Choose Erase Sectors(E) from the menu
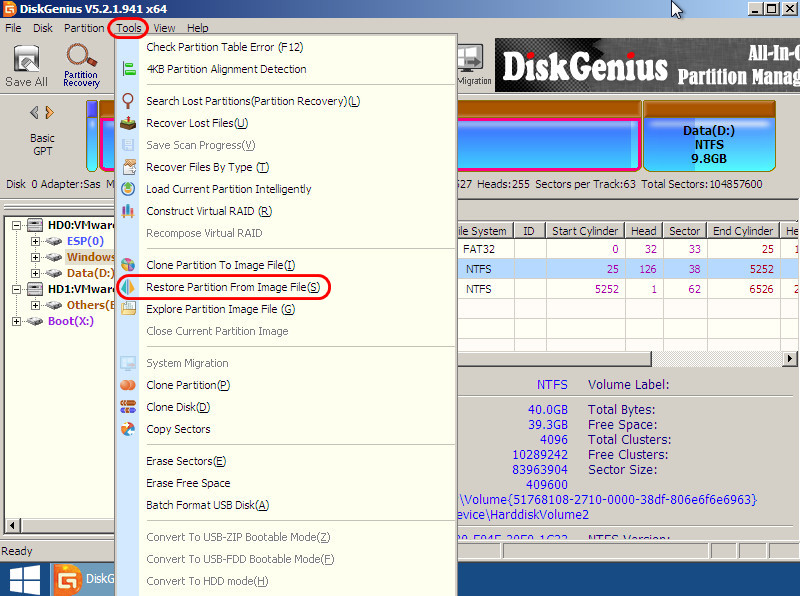 [x=186, y=461]
